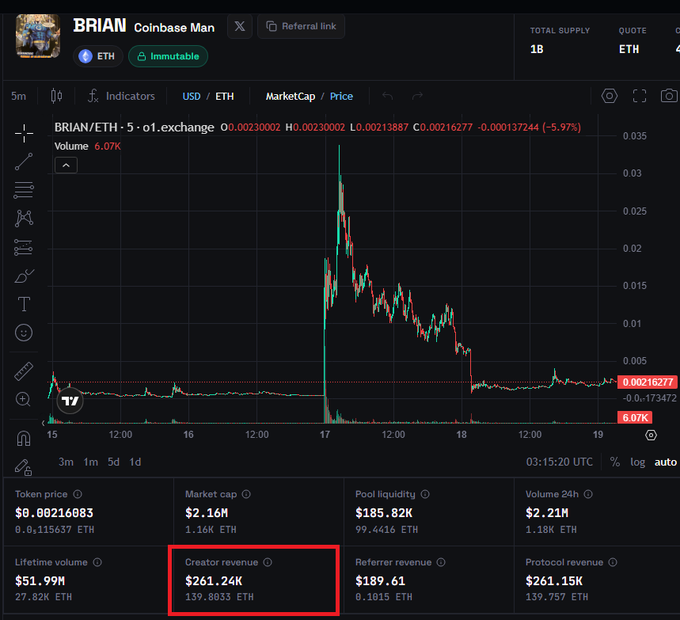Toggle percent scale mode
Viewport: 680px width, 620px height.
615,462
